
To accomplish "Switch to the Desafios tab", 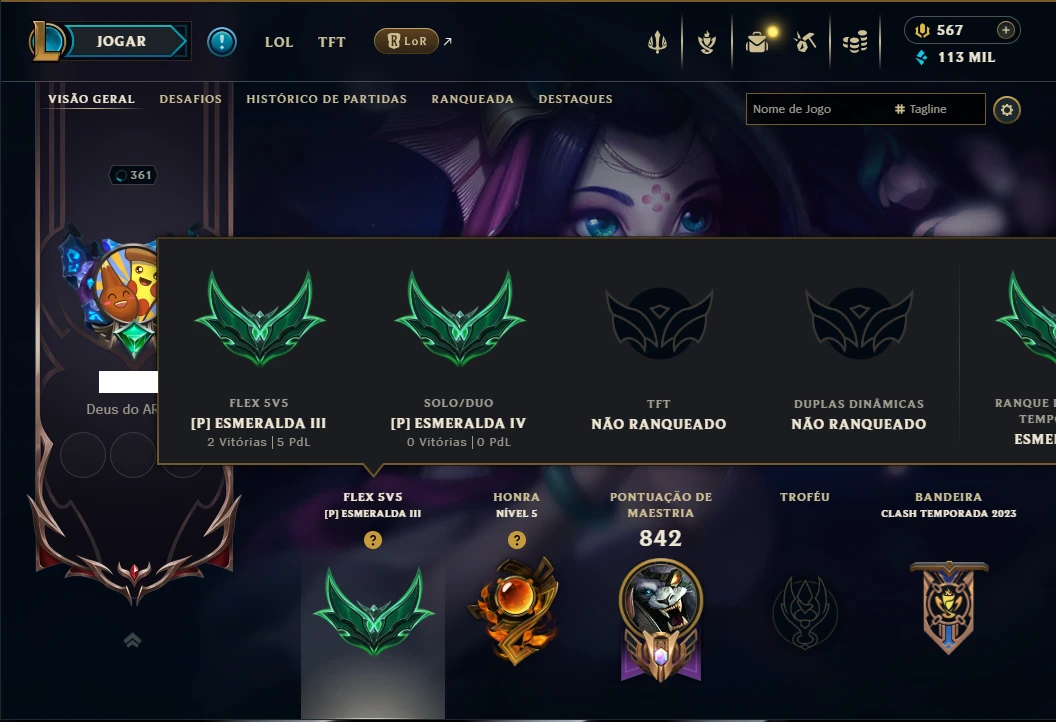I will [x=191, y=99].
